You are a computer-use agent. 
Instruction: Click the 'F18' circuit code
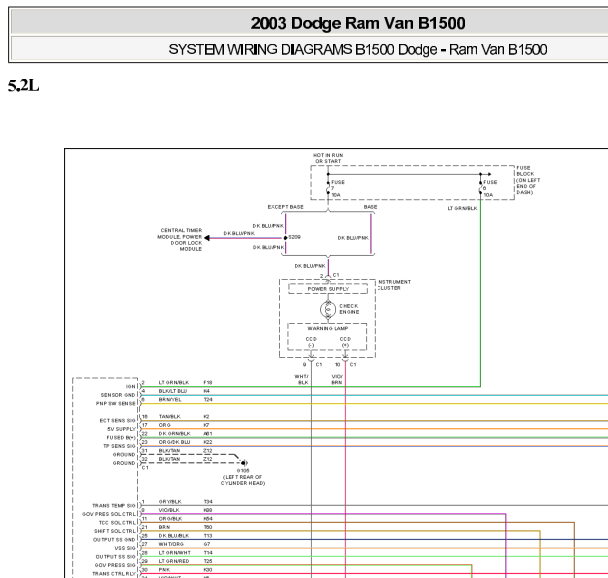point(207,383)
